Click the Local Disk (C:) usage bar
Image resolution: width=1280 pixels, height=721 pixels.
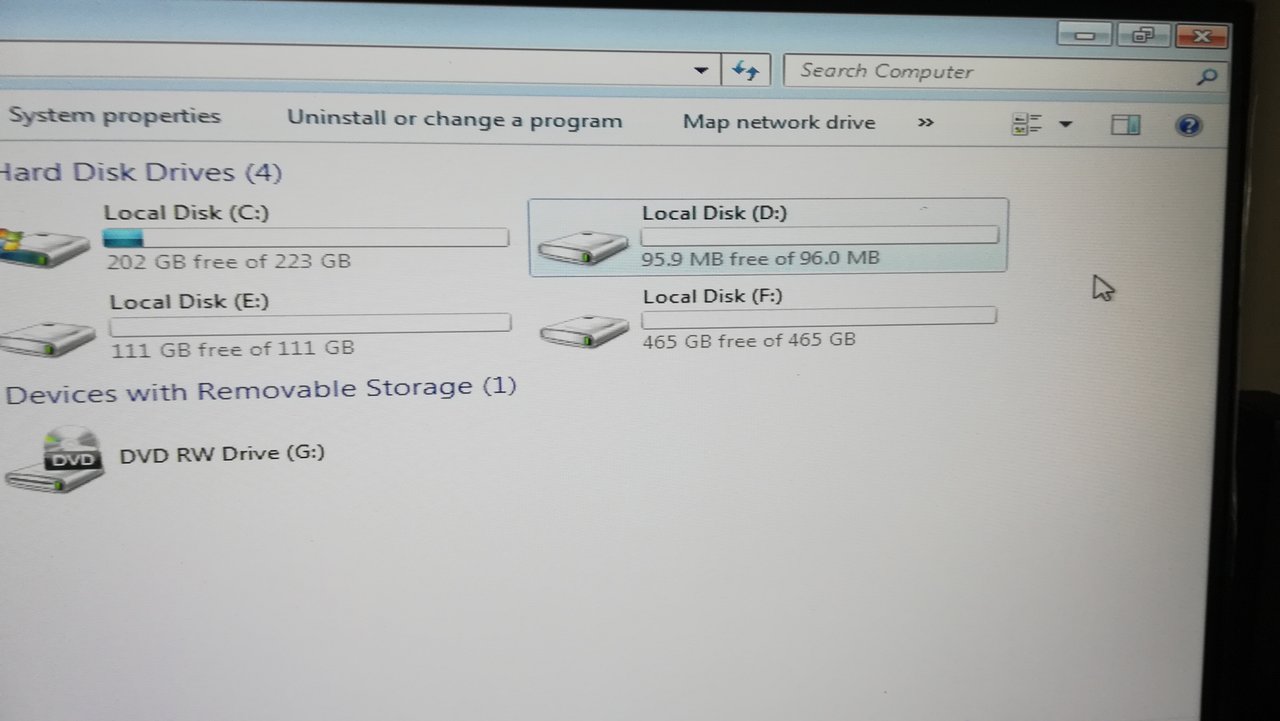coord(306,237)
